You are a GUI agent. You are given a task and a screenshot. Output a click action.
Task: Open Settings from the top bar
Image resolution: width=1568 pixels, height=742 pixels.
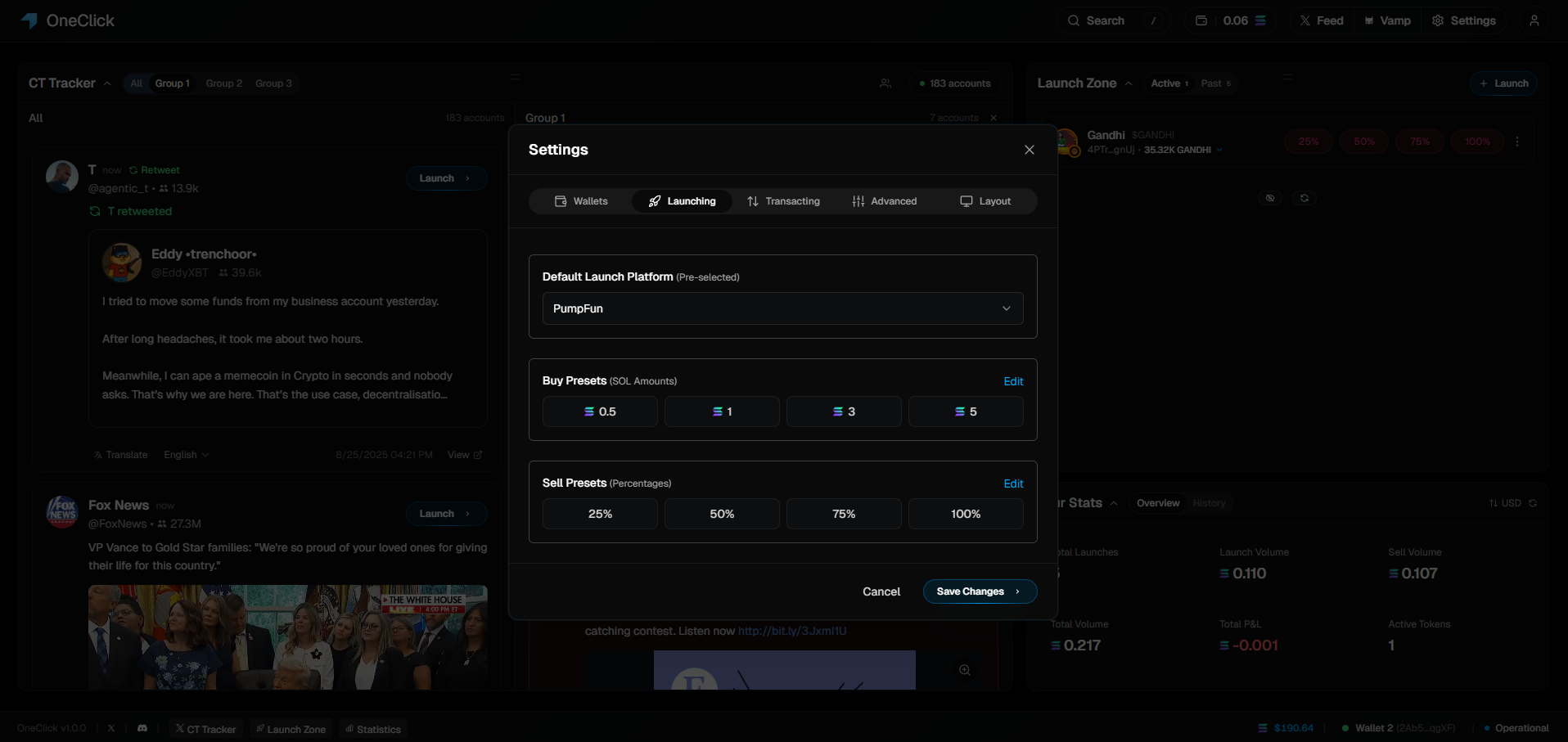point(1464,20)
